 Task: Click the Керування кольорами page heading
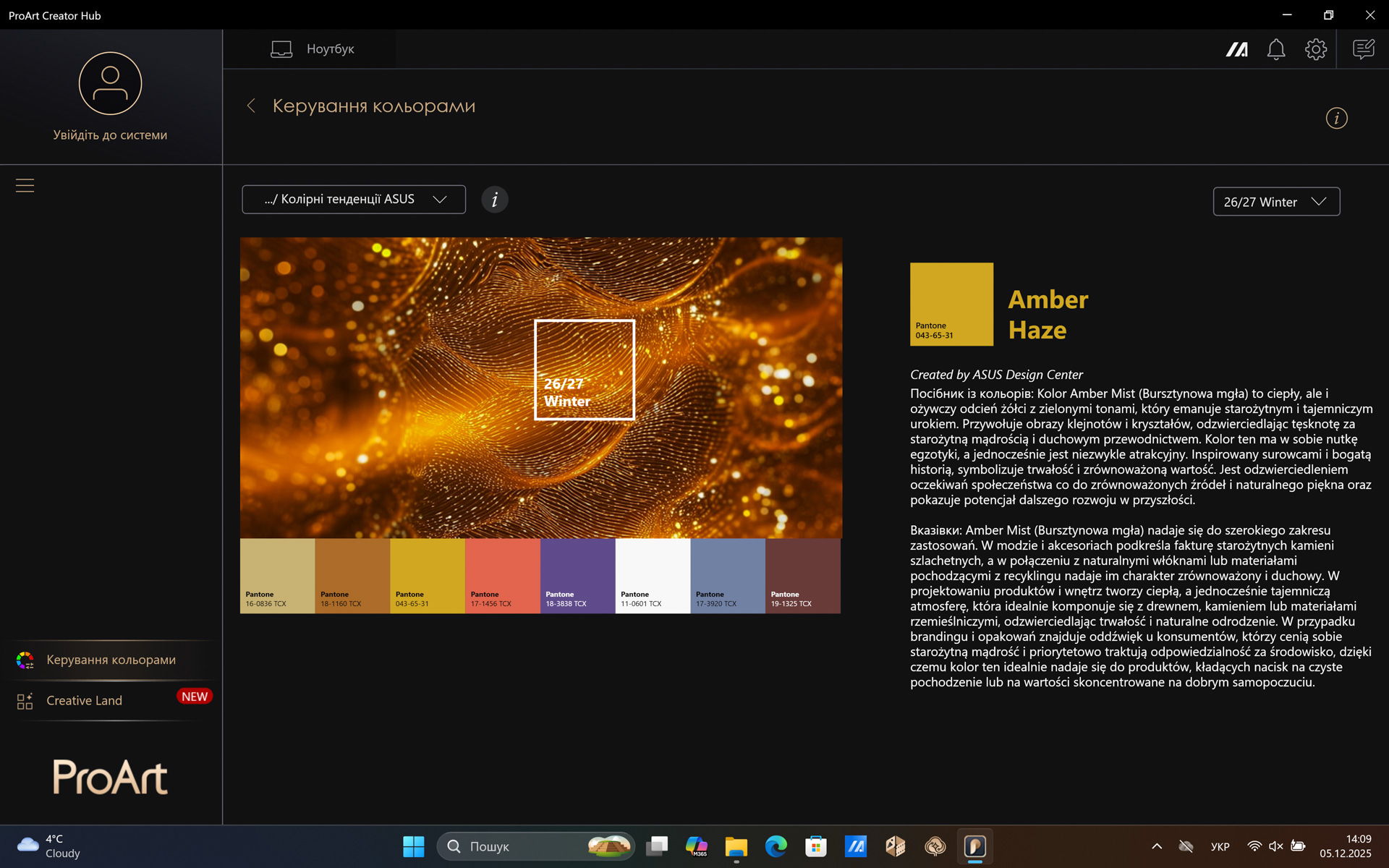coord(374,106)
